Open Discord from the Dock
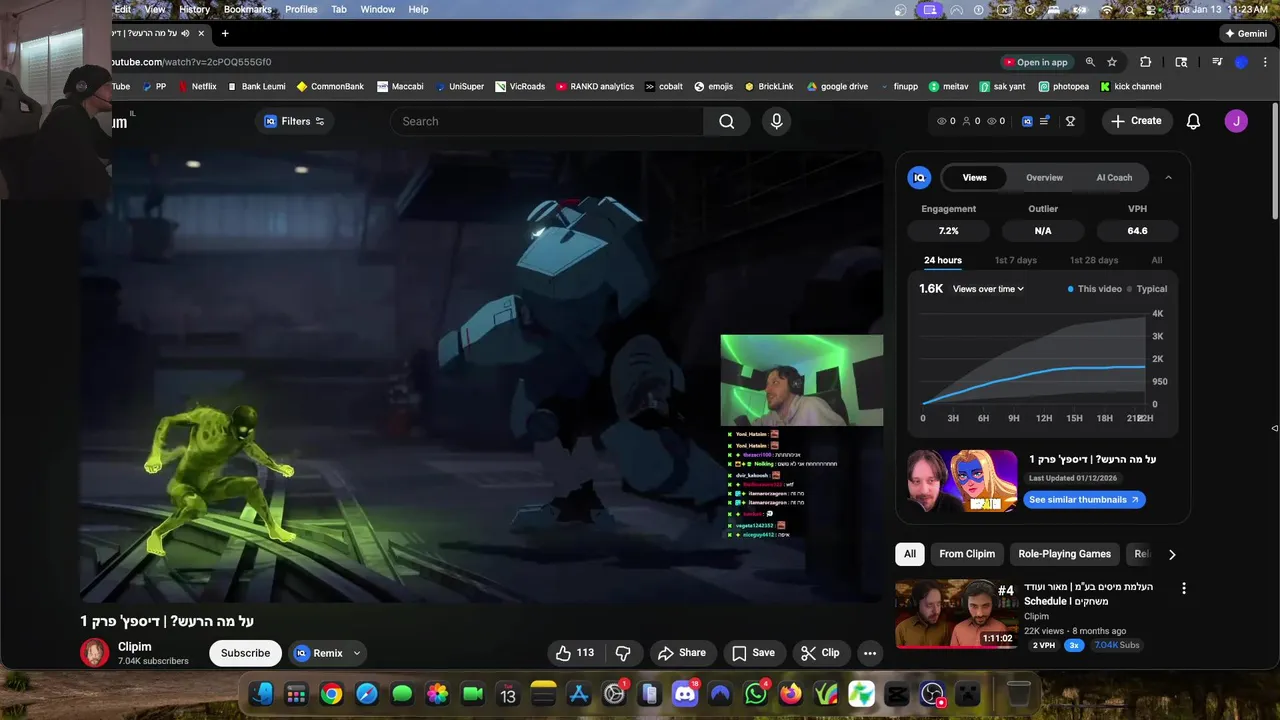This screenshot has width=1280, height=720. tap(685, 693)
